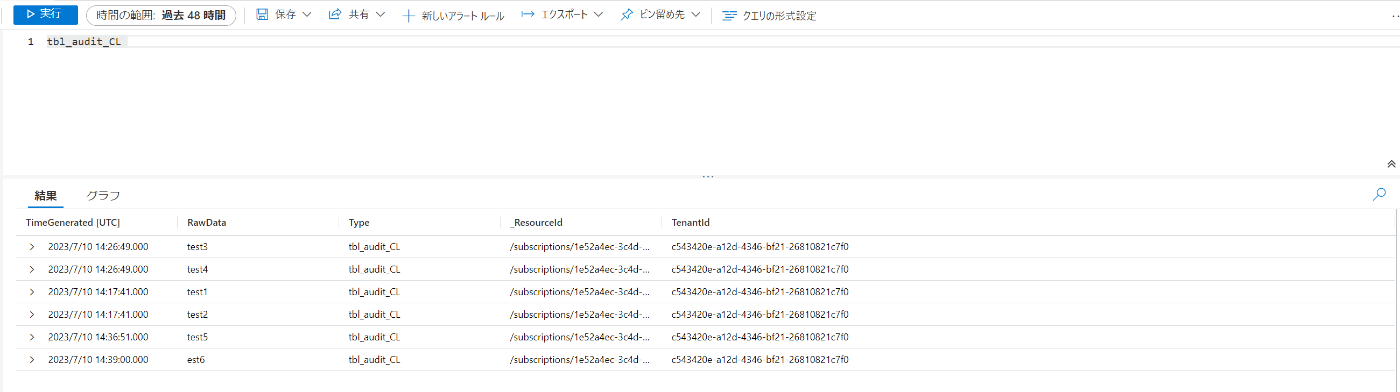The width and height of the screenshot is (1400, 392).
Task: Sort by Type column header
Action: tap(359, 222)
